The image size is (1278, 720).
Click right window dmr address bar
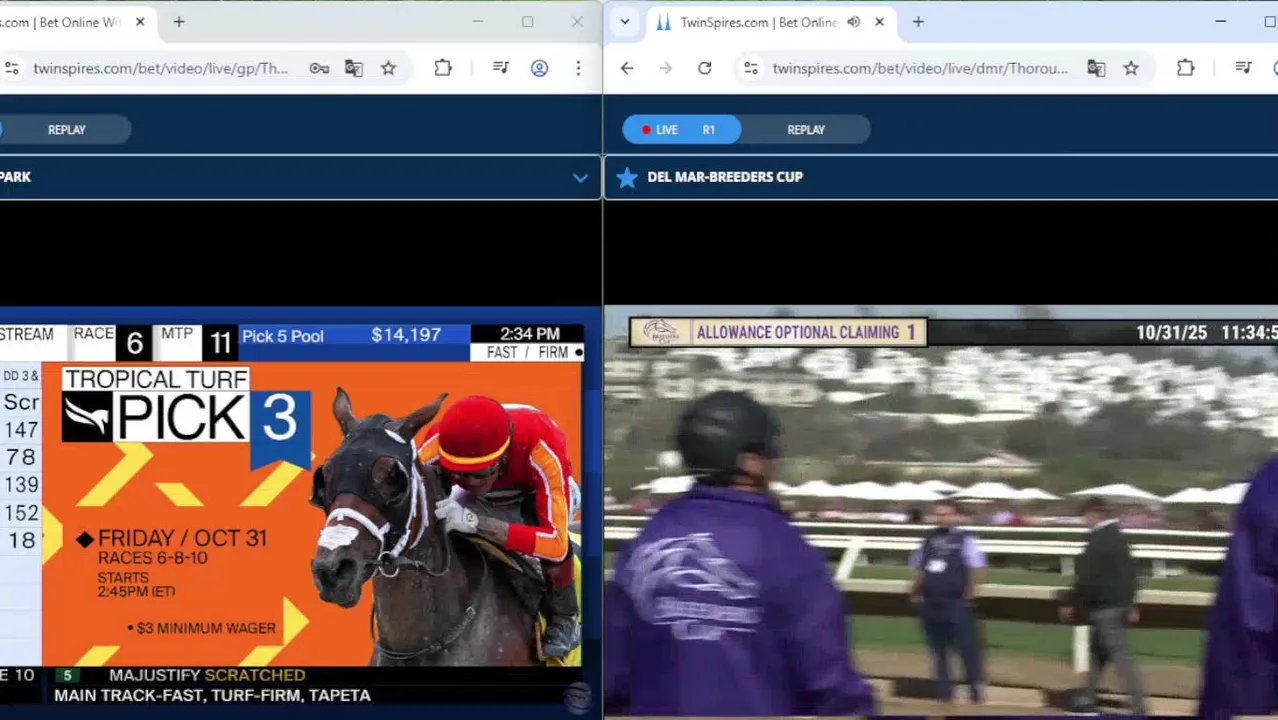(x=920, y=68)
